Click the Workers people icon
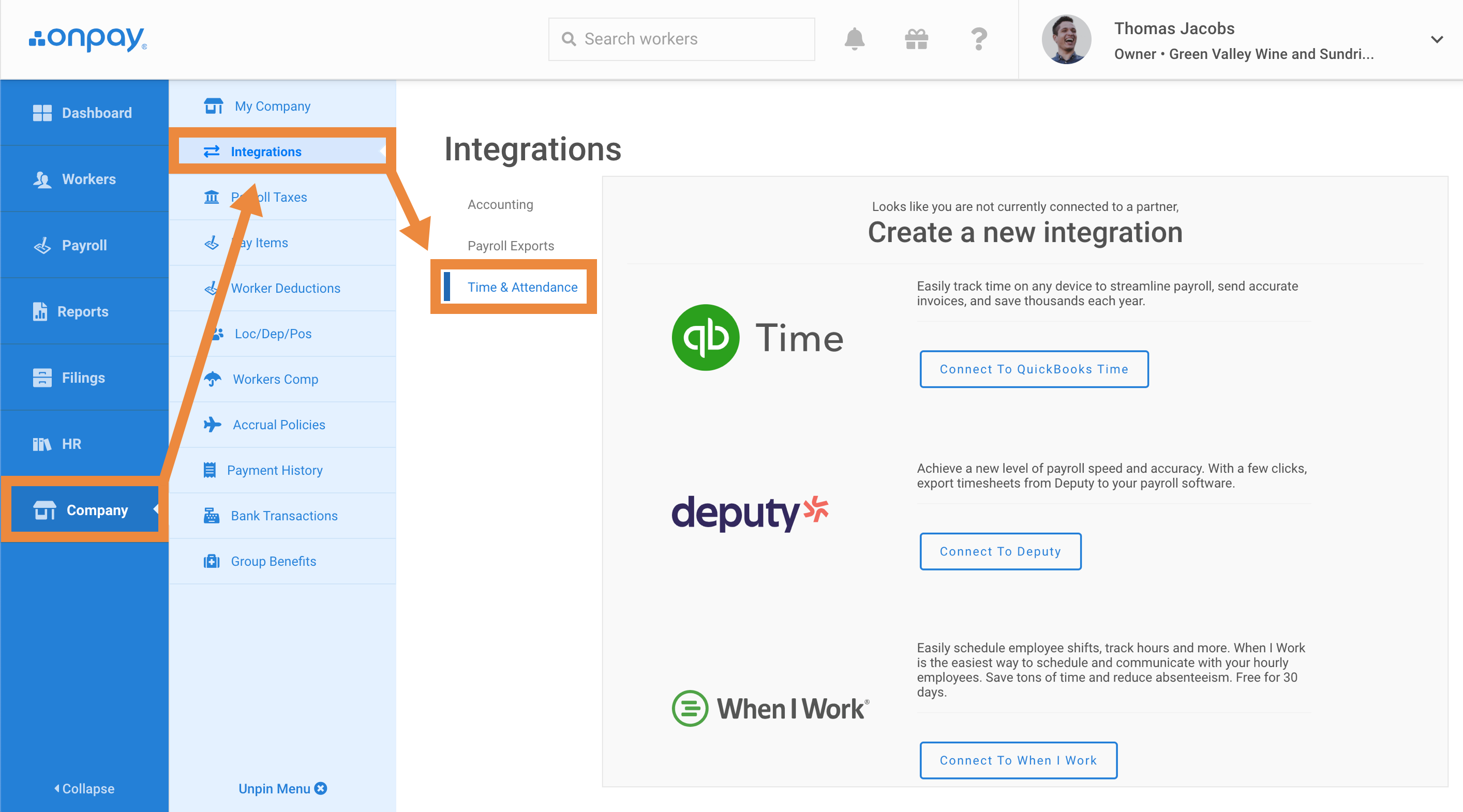 pos(42,179)
